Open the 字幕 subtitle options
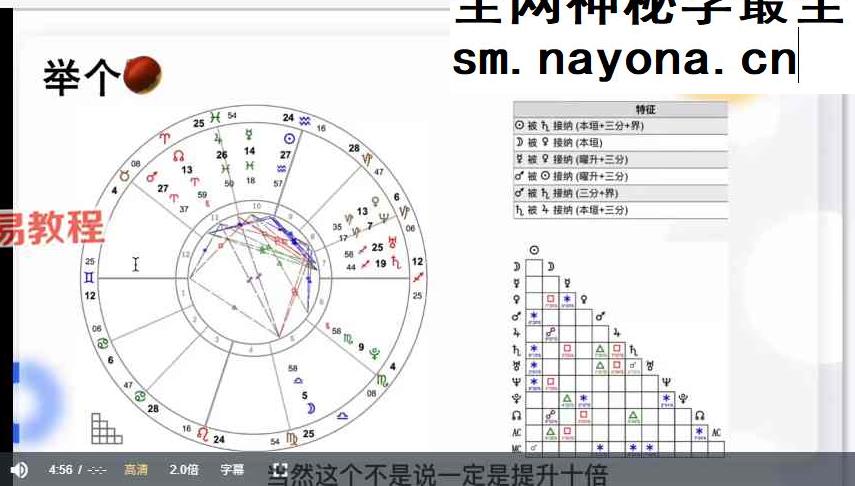855x486 pixels. pyautogui.click(x=232, y=470)
